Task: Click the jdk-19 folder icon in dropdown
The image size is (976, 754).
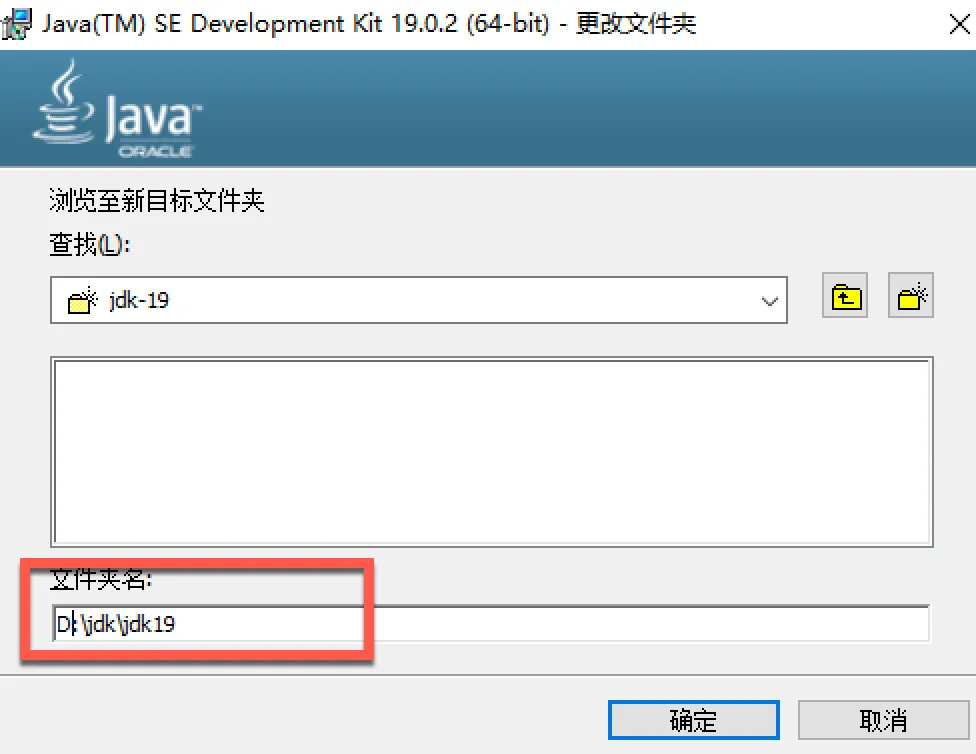Action: [82, 301]
